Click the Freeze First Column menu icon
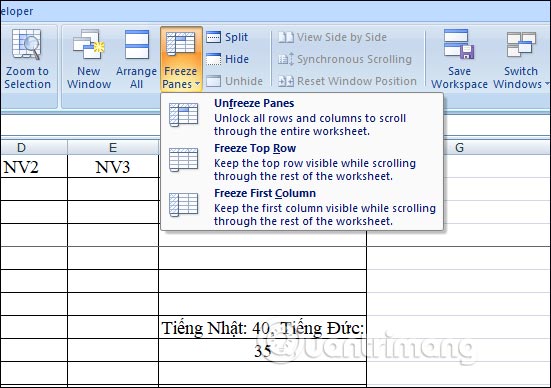Screen dimensions: 551x388 point(183,205)
